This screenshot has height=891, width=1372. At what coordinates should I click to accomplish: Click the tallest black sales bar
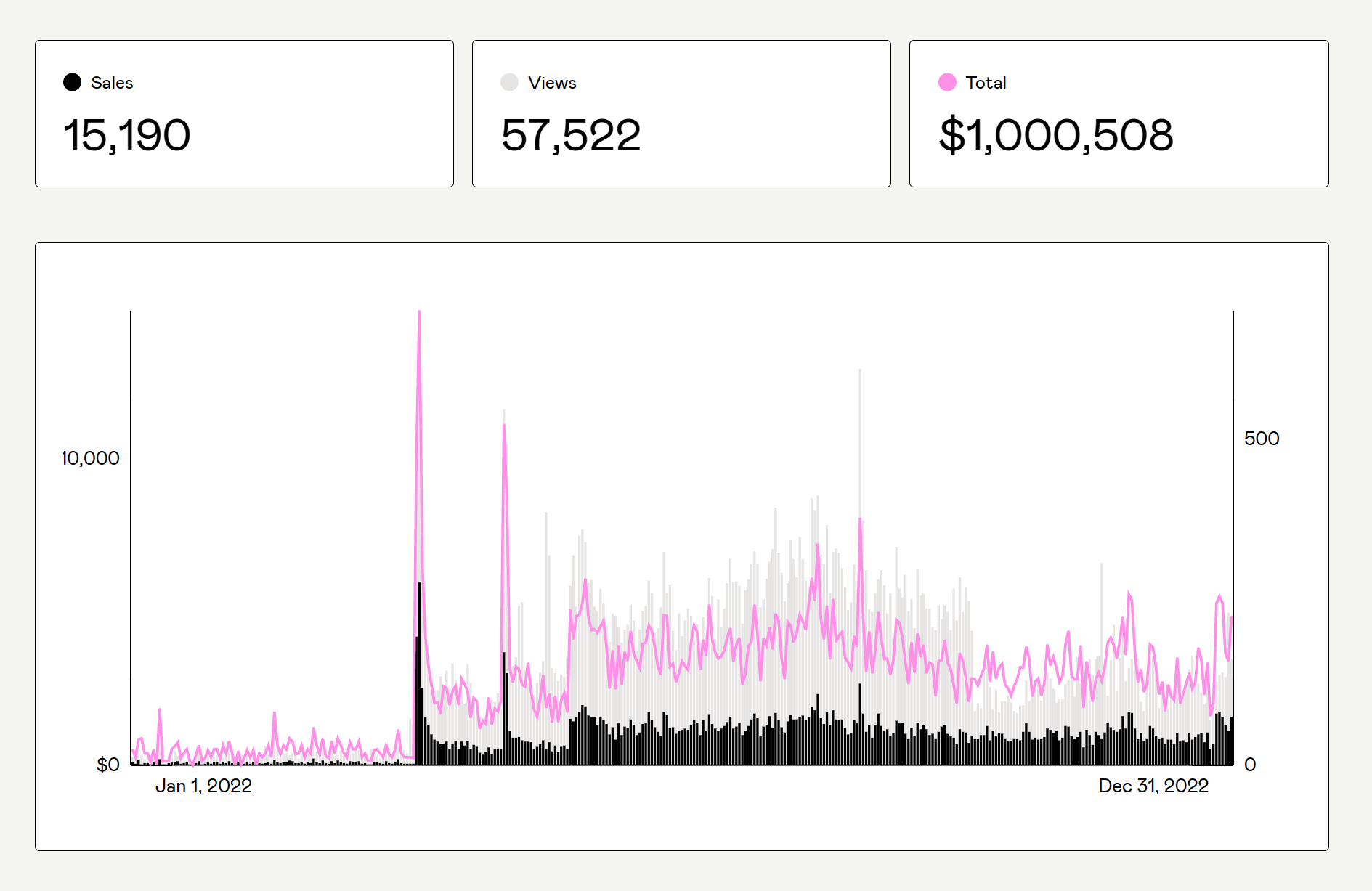click(x=420, y=654)
